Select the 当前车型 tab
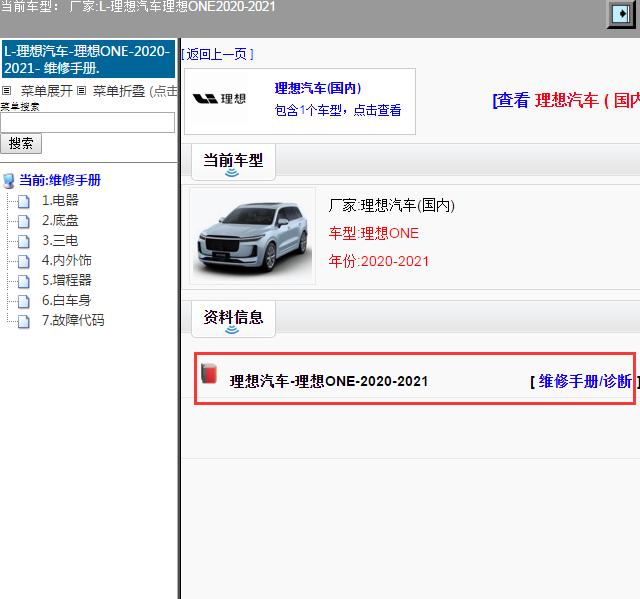 tap(233, 162)
